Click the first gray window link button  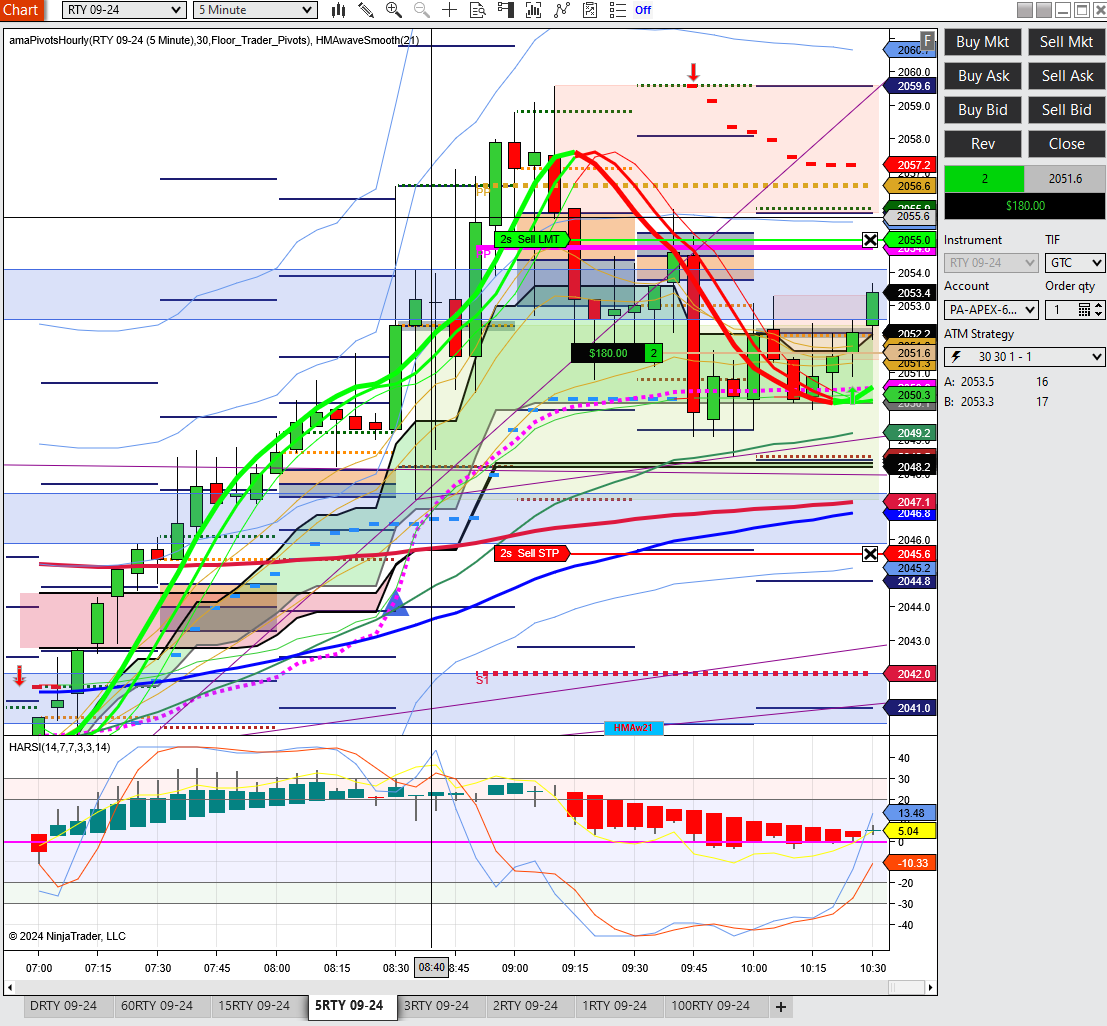click(x=1025, y=10)
